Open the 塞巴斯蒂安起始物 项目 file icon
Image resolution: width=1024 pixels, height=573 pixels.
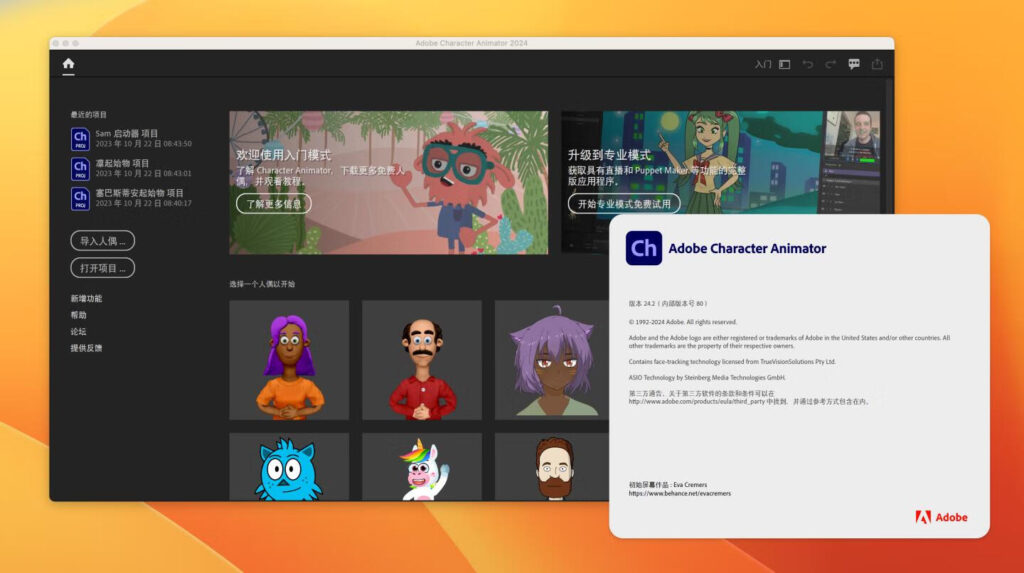(80, 199)
